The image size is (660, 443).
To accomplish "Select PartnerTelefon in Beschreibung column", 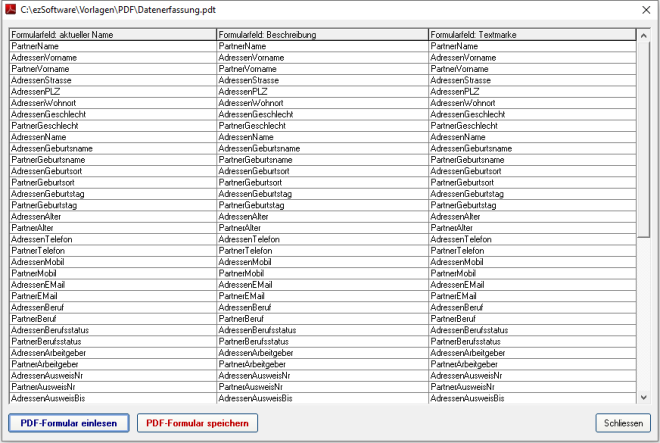I will pos(322,251).
